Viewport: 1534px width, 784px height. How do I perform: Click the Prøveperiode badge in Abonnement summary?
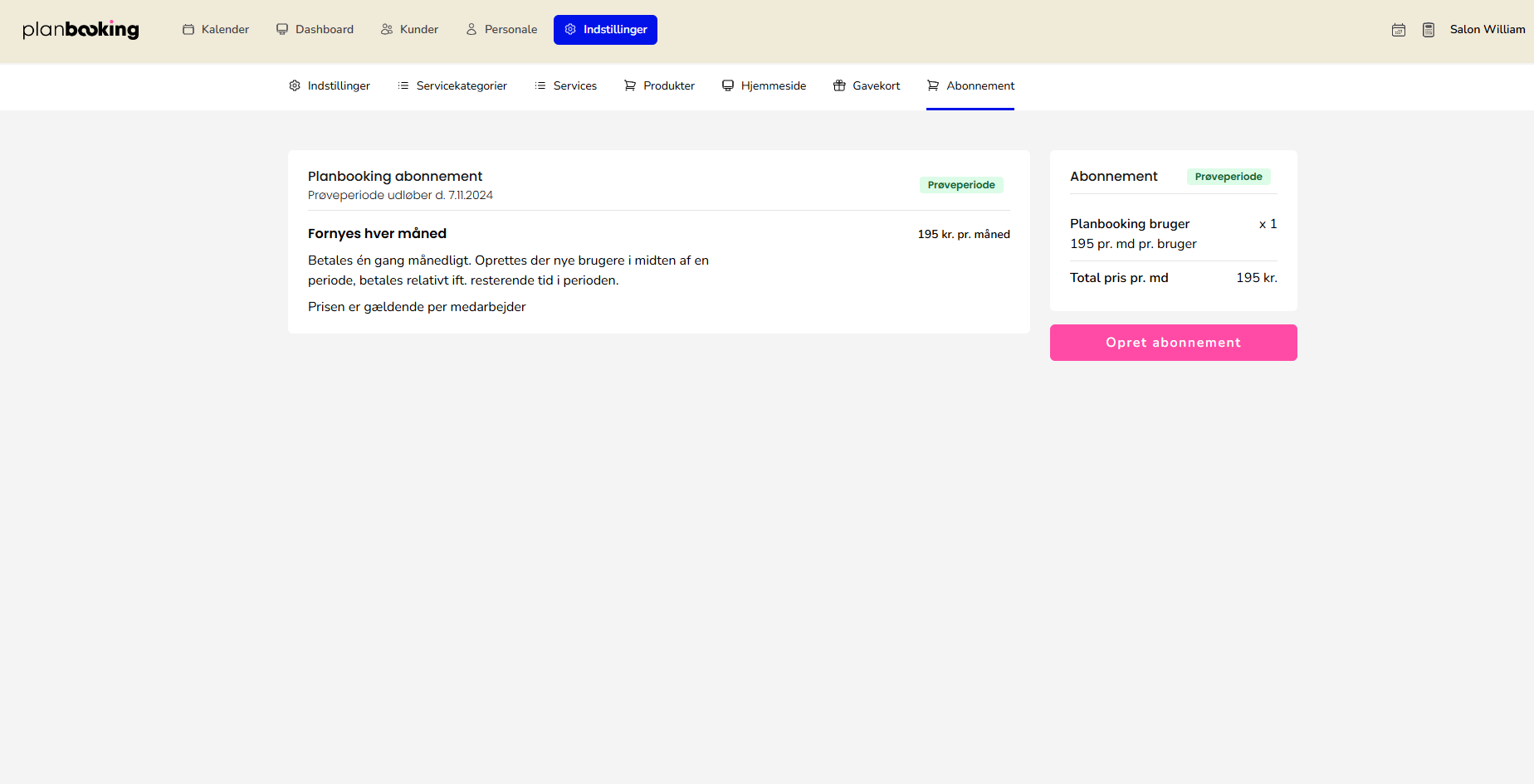(1228, 177)
